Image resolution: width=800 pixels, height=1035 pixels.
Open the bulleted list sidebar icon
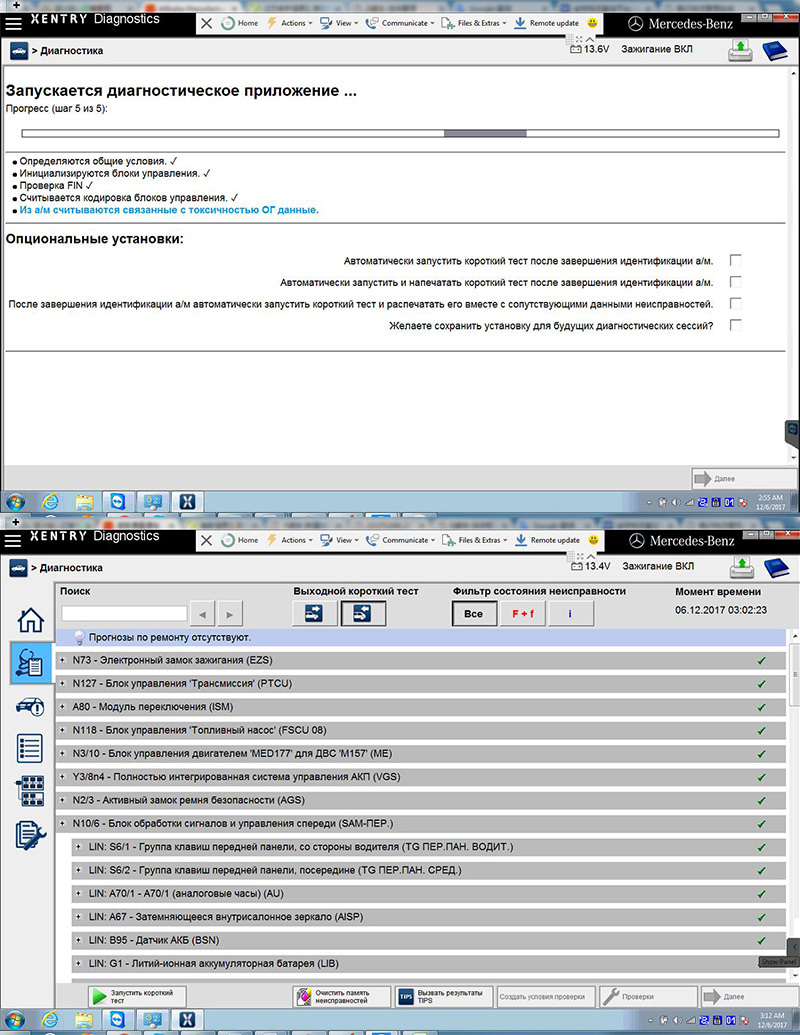[x=30, y=749]
